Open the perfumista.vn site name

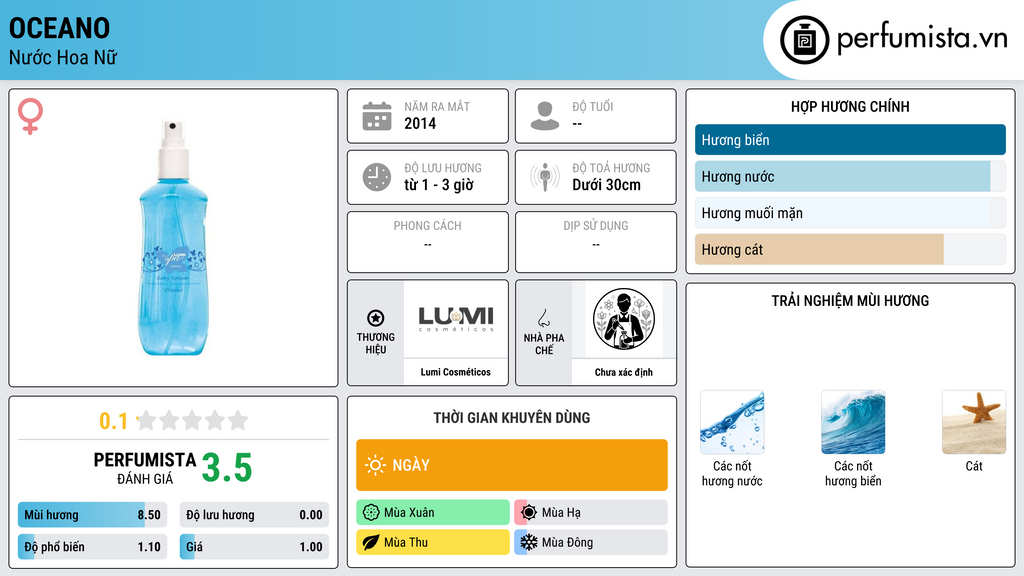point(922,39)
